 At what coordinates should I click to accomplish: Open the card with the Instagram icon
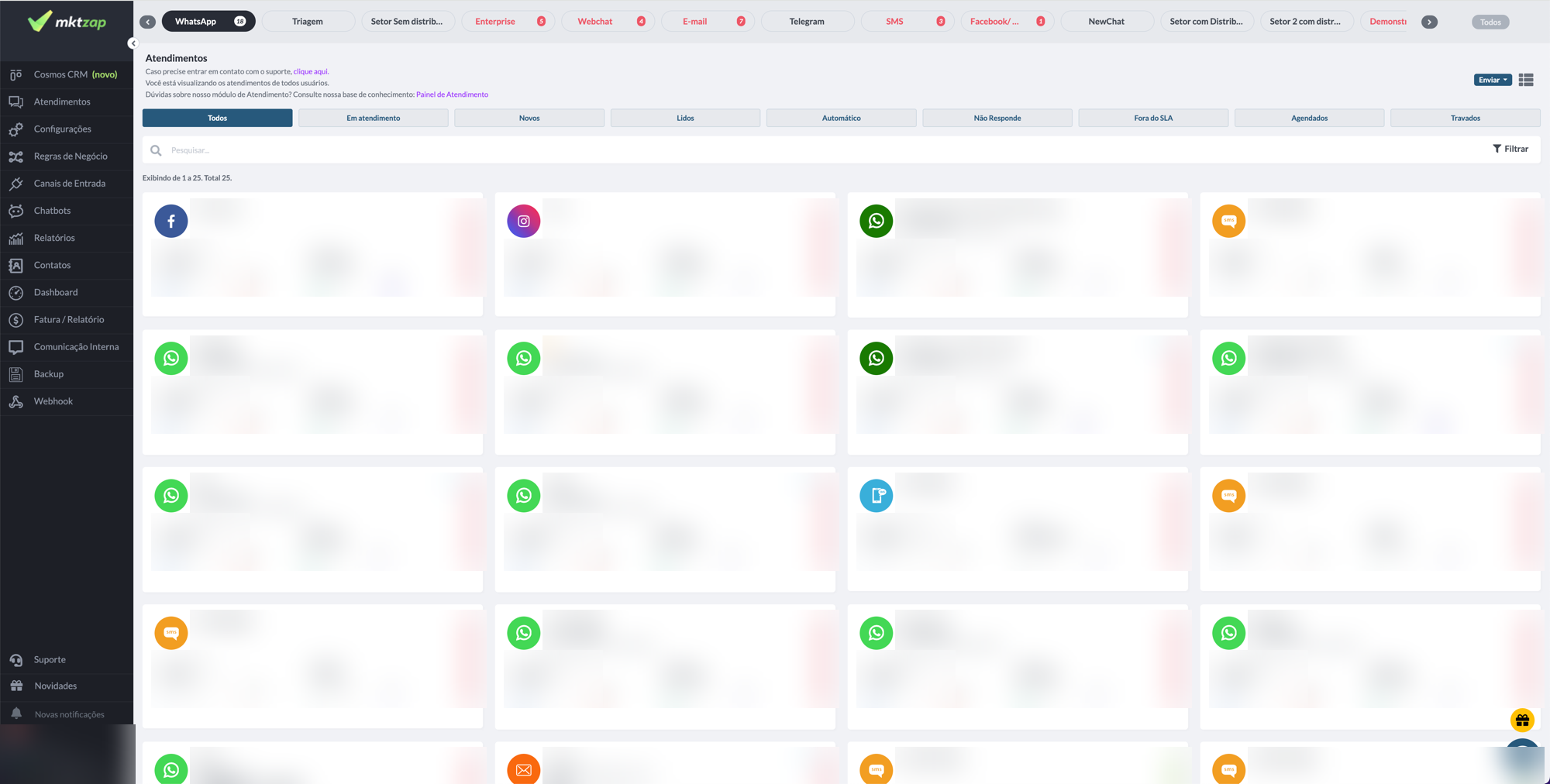click(x=665, y=254)
